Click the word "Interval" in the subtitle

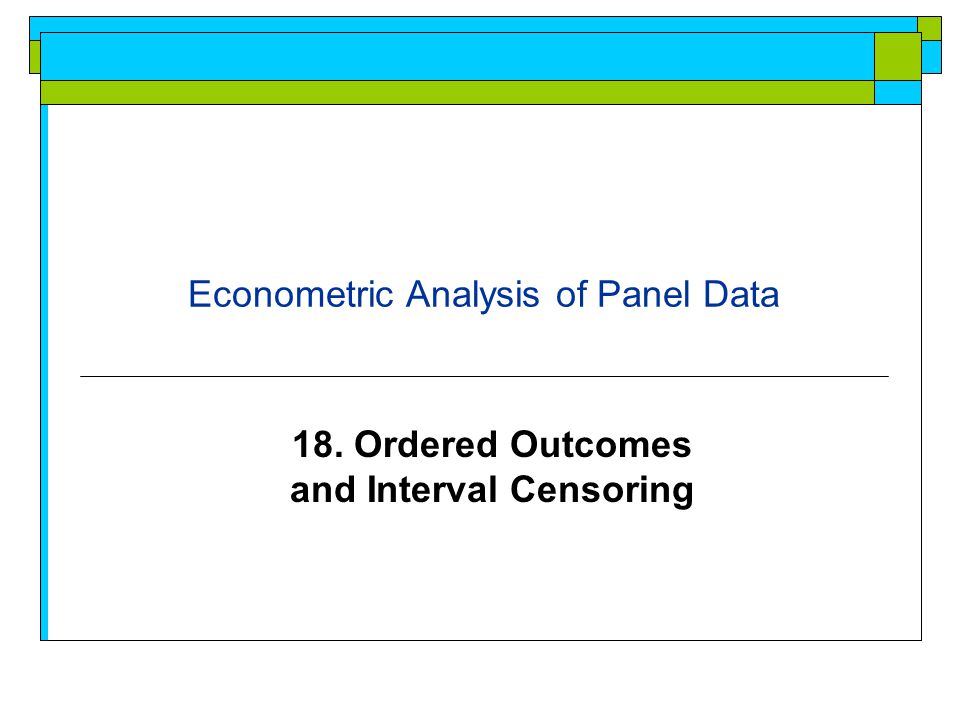[x=432, y=490]
